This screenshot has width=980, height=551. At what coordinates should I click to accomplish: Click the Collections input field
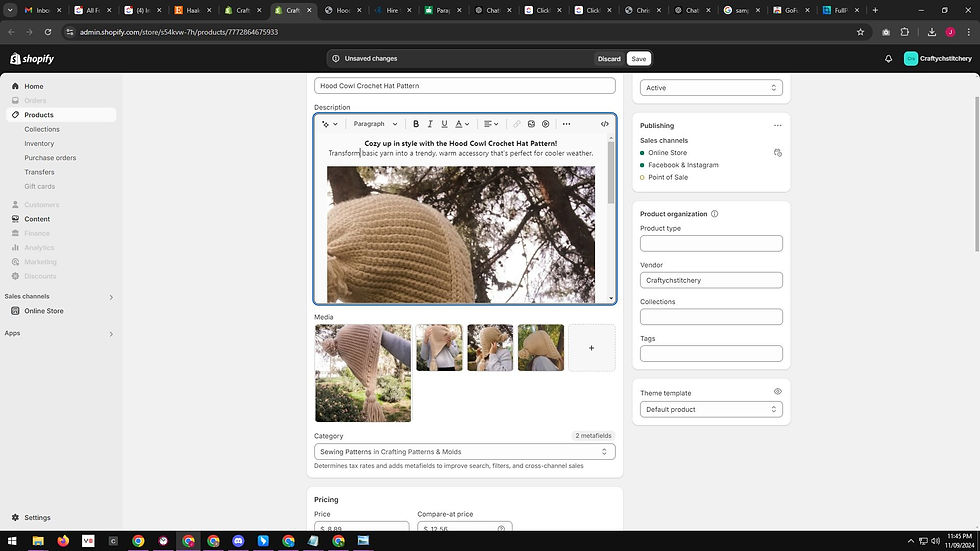(711, 317)
